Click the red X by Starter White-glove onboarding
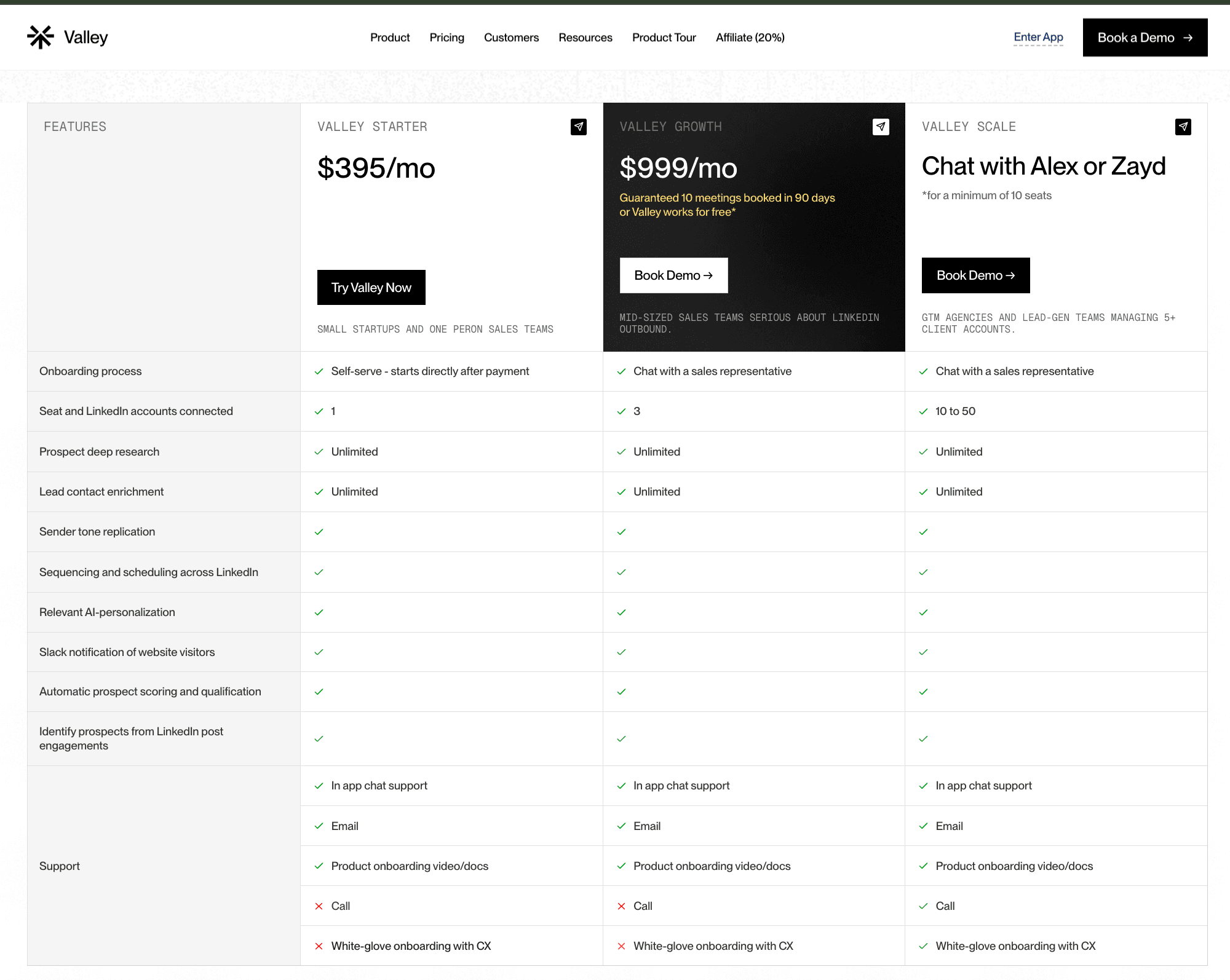This screenshot has height=980, width=1230. pyautogui.click(x=319, y=946)
